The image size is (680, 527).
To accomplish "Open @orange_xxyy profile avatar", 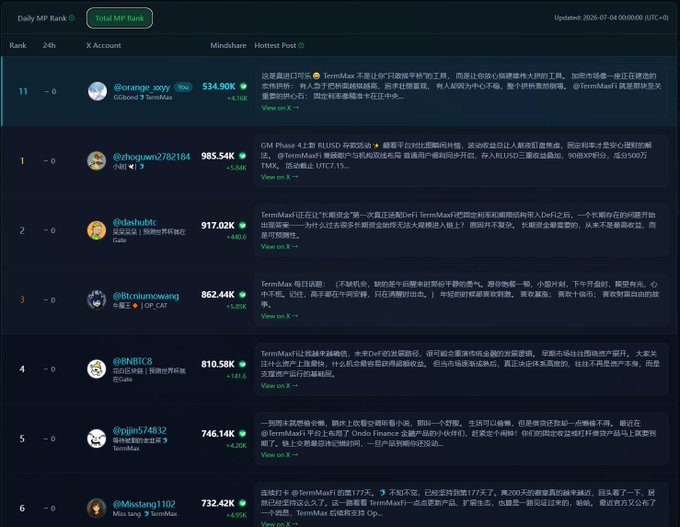I will (97, 91).
